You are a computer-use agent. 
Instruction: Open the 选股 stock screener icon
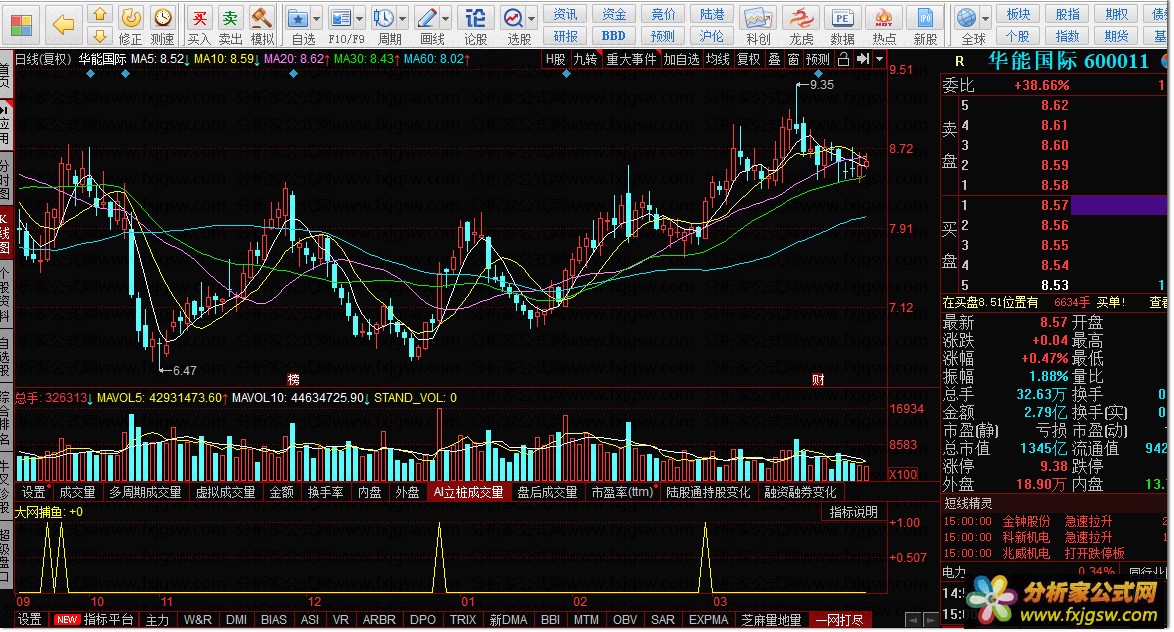click(x=513, y=18)
